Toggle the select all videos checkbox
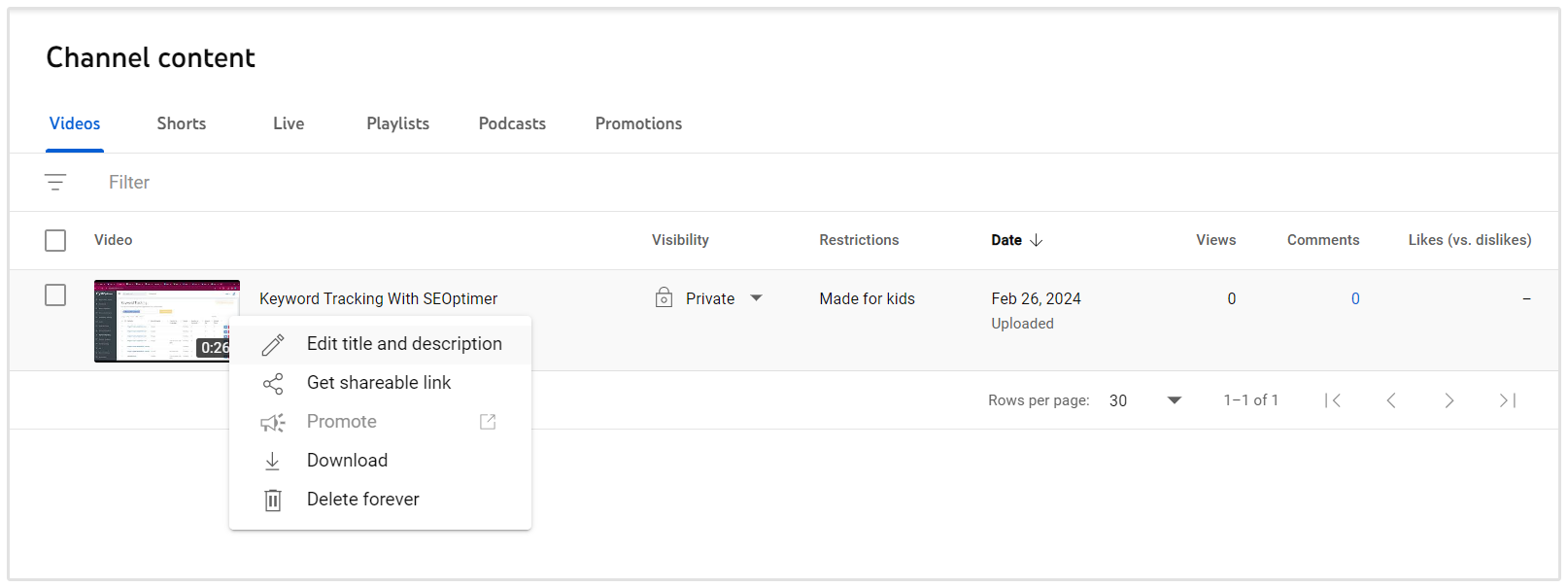Image resolution: width=1568 pixels, height=588 pixels. (x=55, y=240)
